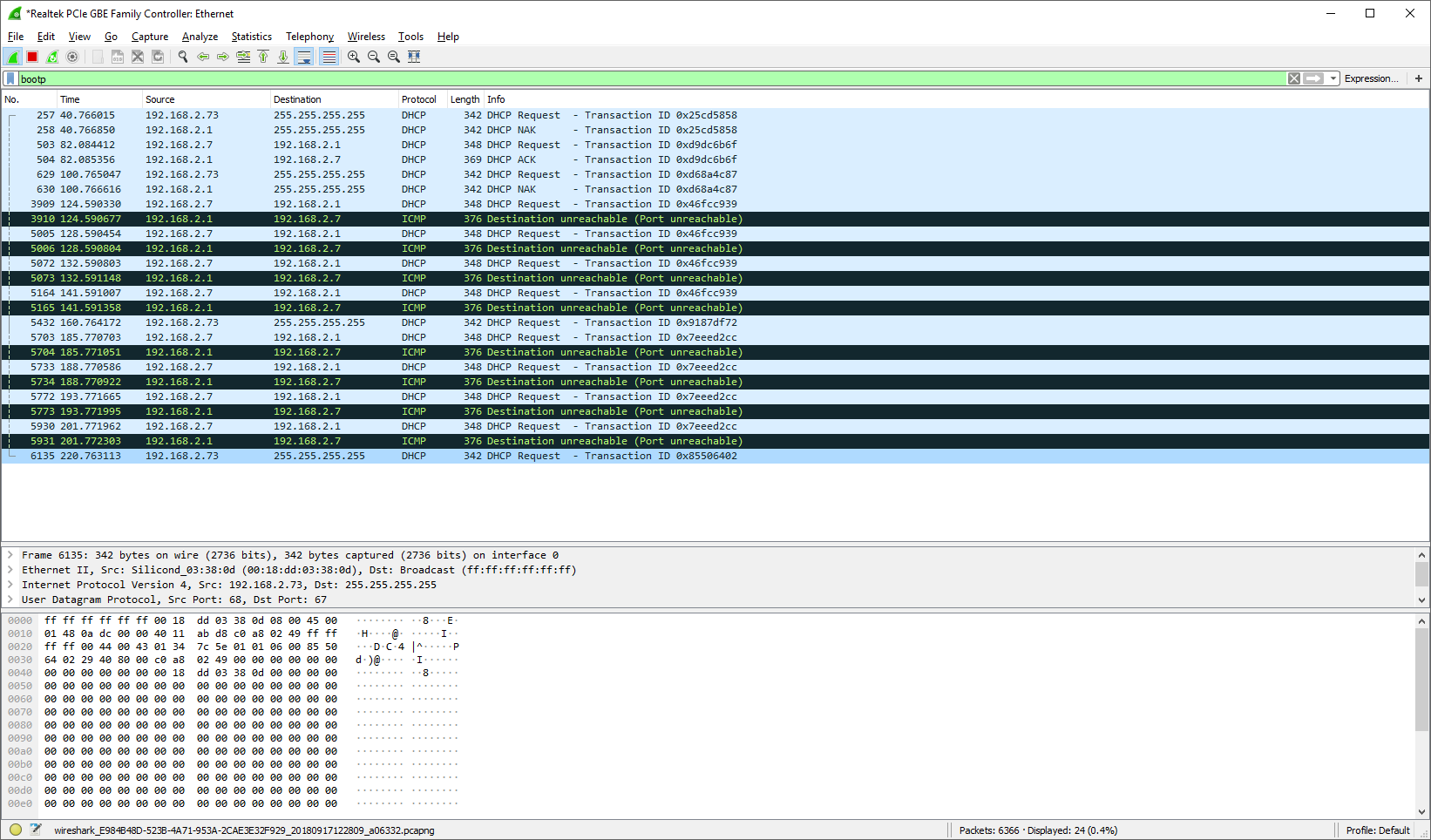This screenshot has width=1431, height=840.
Task: Click the packet details pane down arrow
Action: [x=1421, y=600]
